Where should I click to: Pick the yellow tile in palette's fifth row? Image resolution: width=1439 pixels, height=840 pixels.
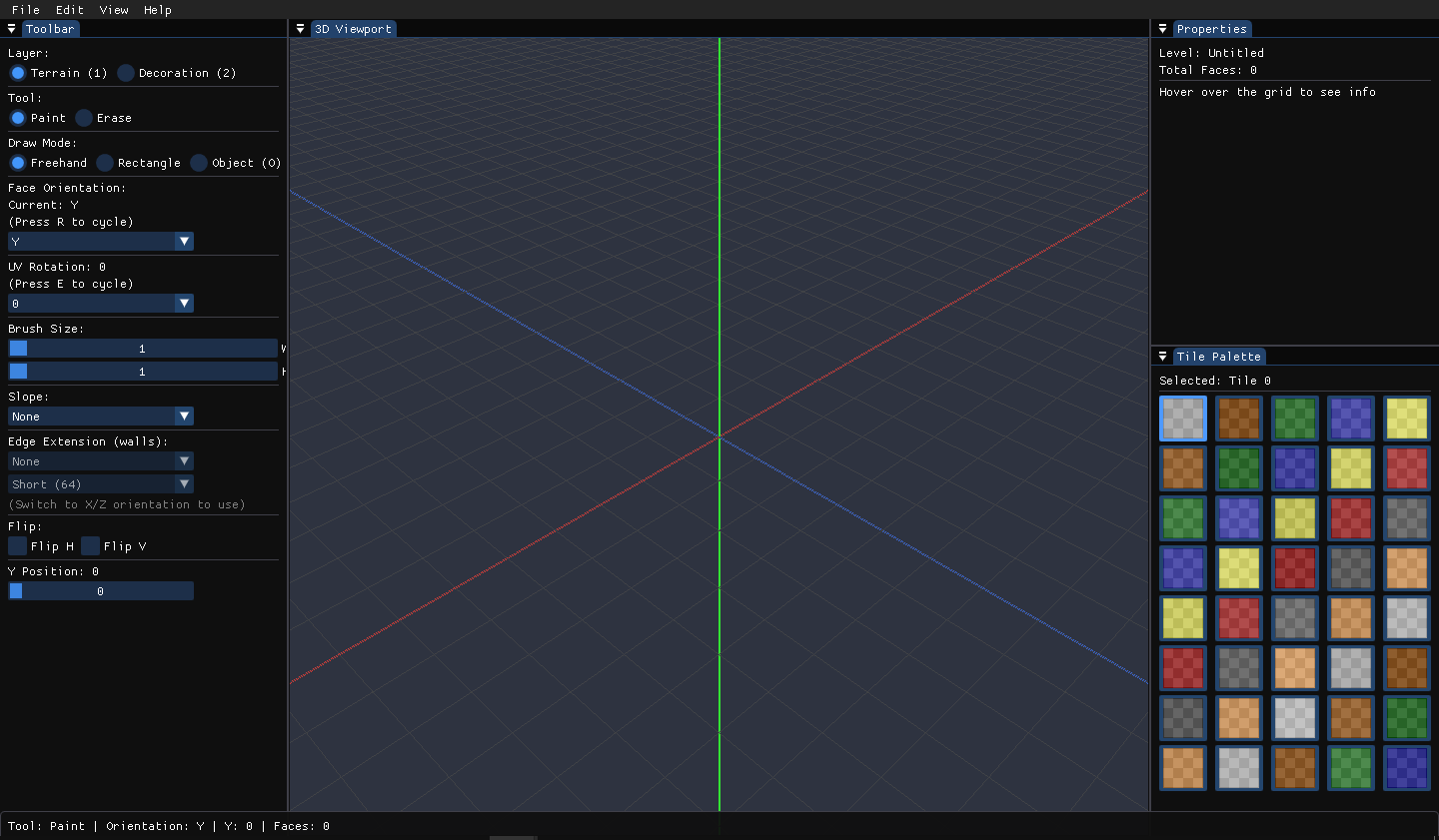[x=1183, y=618]
